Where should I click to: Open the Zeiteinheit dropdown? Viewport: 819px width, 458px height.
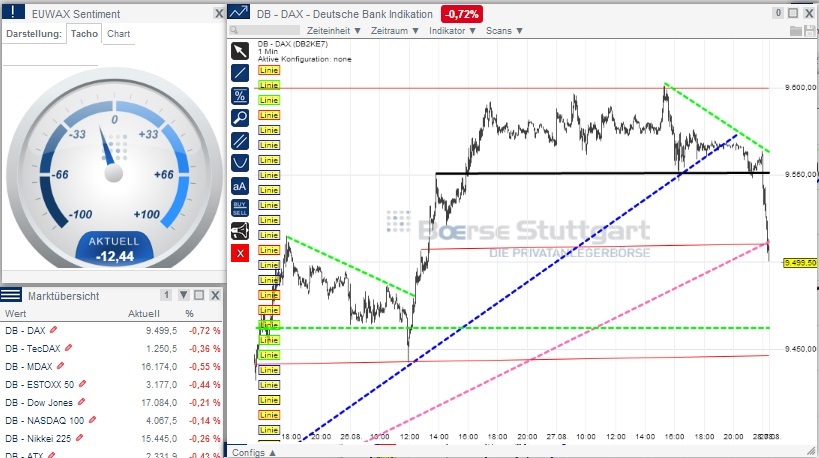pos(334,31)
